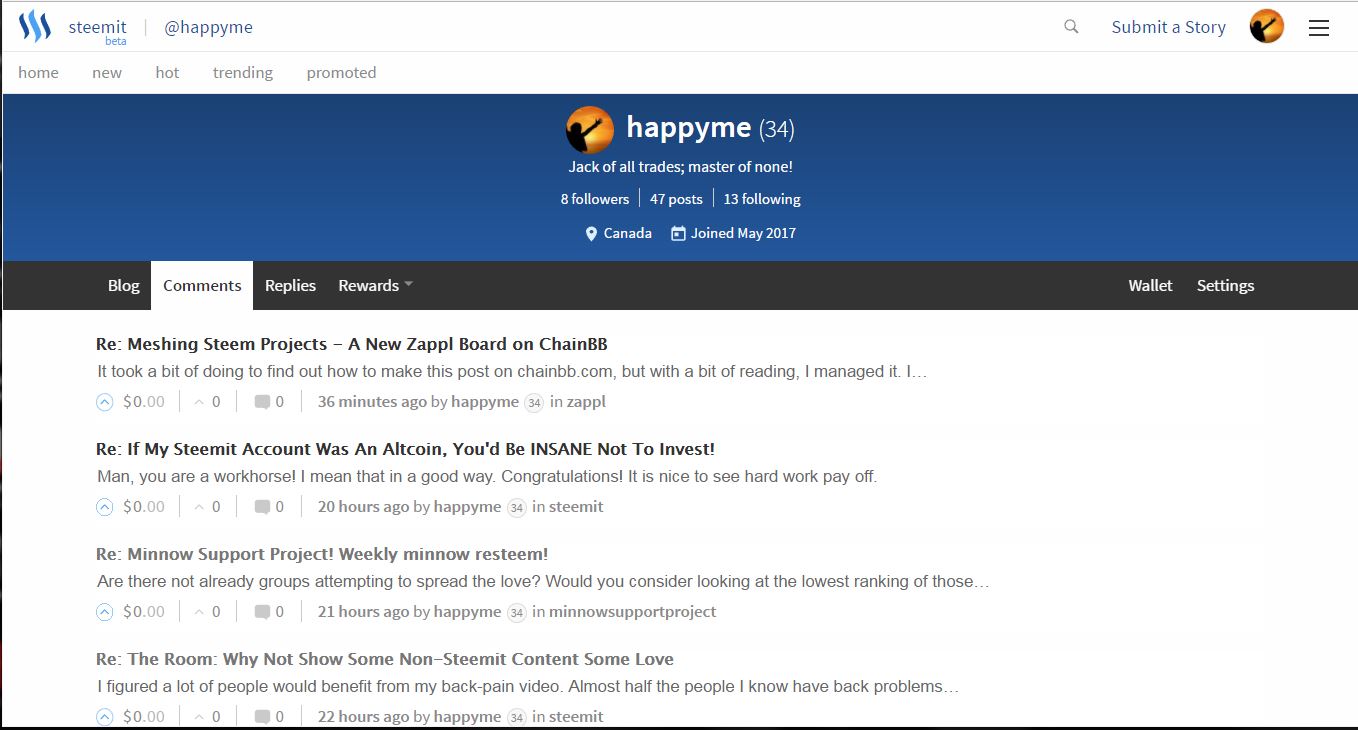Click reputation badge 34 in 22 hours ago row
This screenshot has width=1358, height=730.
[x=517, y=718]
